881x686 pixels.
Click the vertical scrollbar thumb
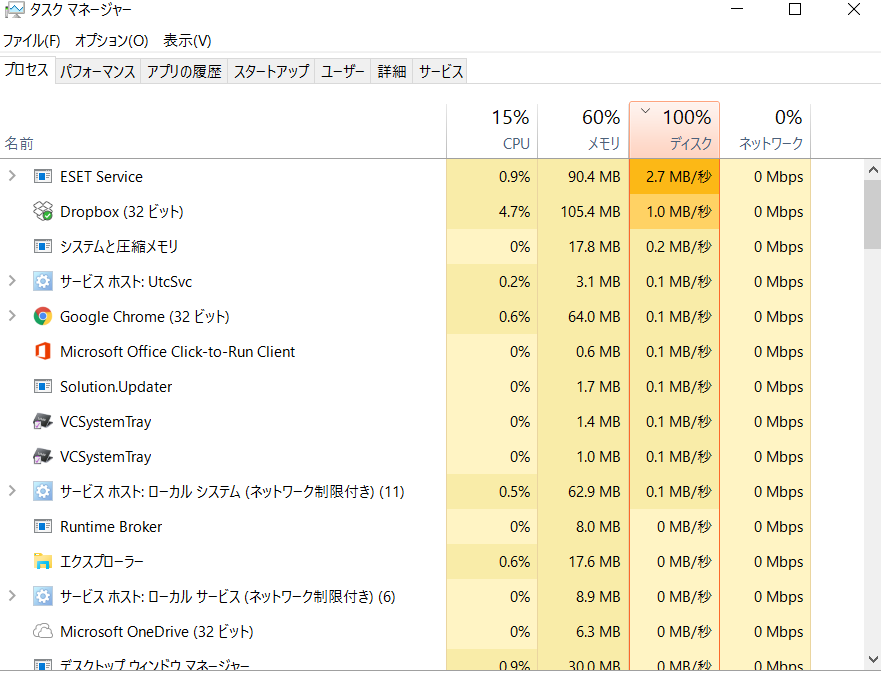tap(873, 214)
